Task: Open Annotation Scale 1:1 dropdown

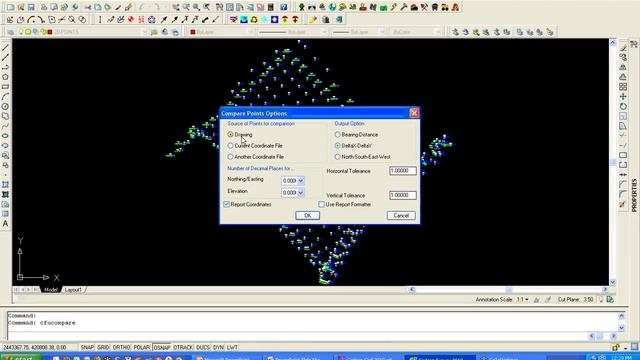Action: (523, 300)
